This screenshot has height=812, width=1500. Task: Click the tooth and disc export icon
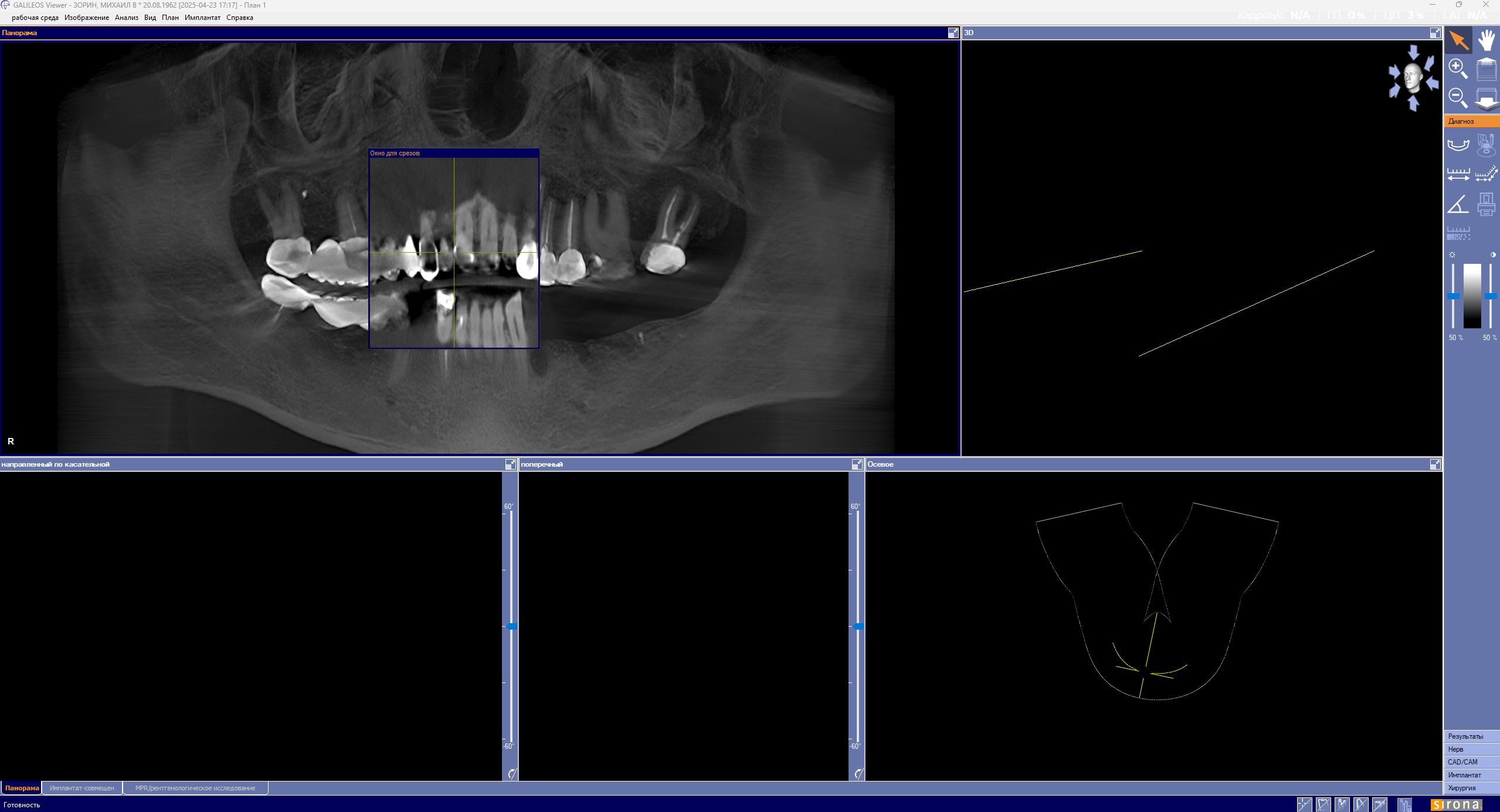pos(1486,145)
